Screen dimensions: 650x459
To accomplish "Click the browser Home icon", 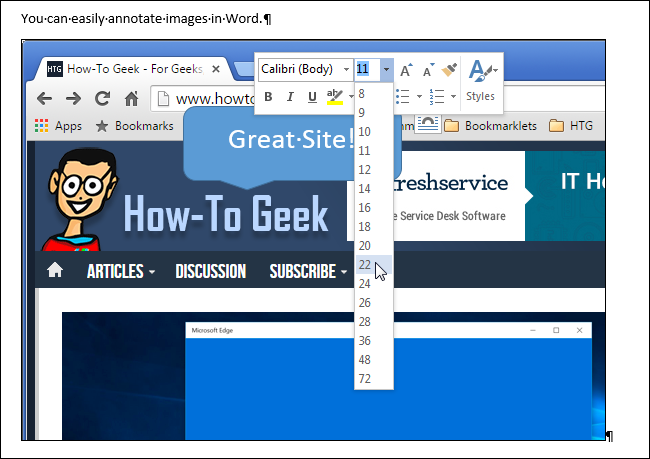I will coord(132,99).
